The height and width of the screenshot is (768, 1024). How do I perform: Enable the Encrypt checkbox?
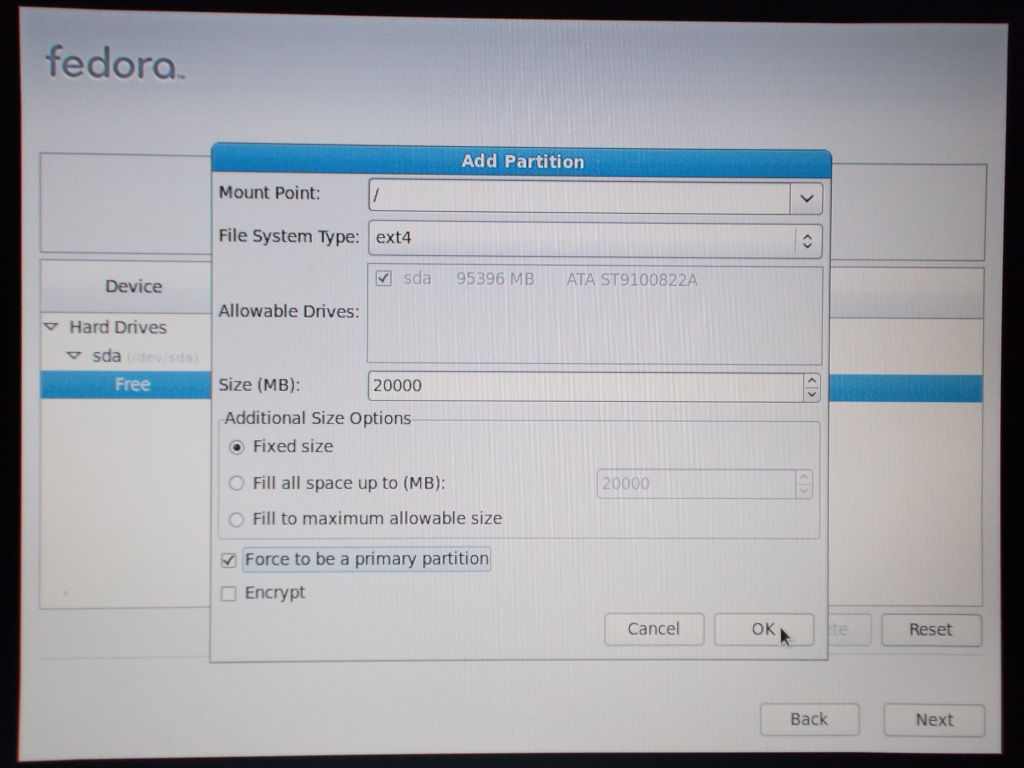click(x=229, y=594)
